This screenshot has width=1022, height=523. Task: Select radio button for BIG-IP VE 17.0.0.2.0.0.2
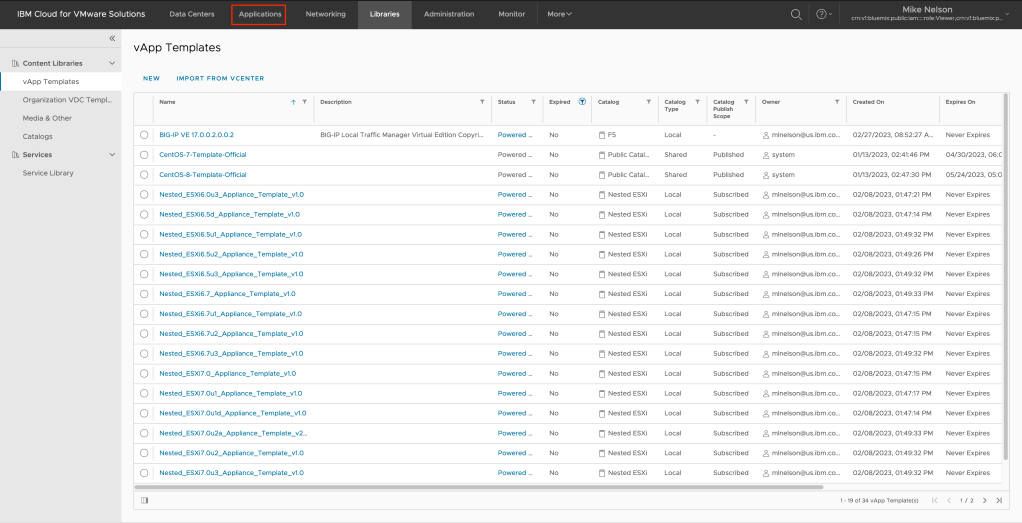click(144, 135)
